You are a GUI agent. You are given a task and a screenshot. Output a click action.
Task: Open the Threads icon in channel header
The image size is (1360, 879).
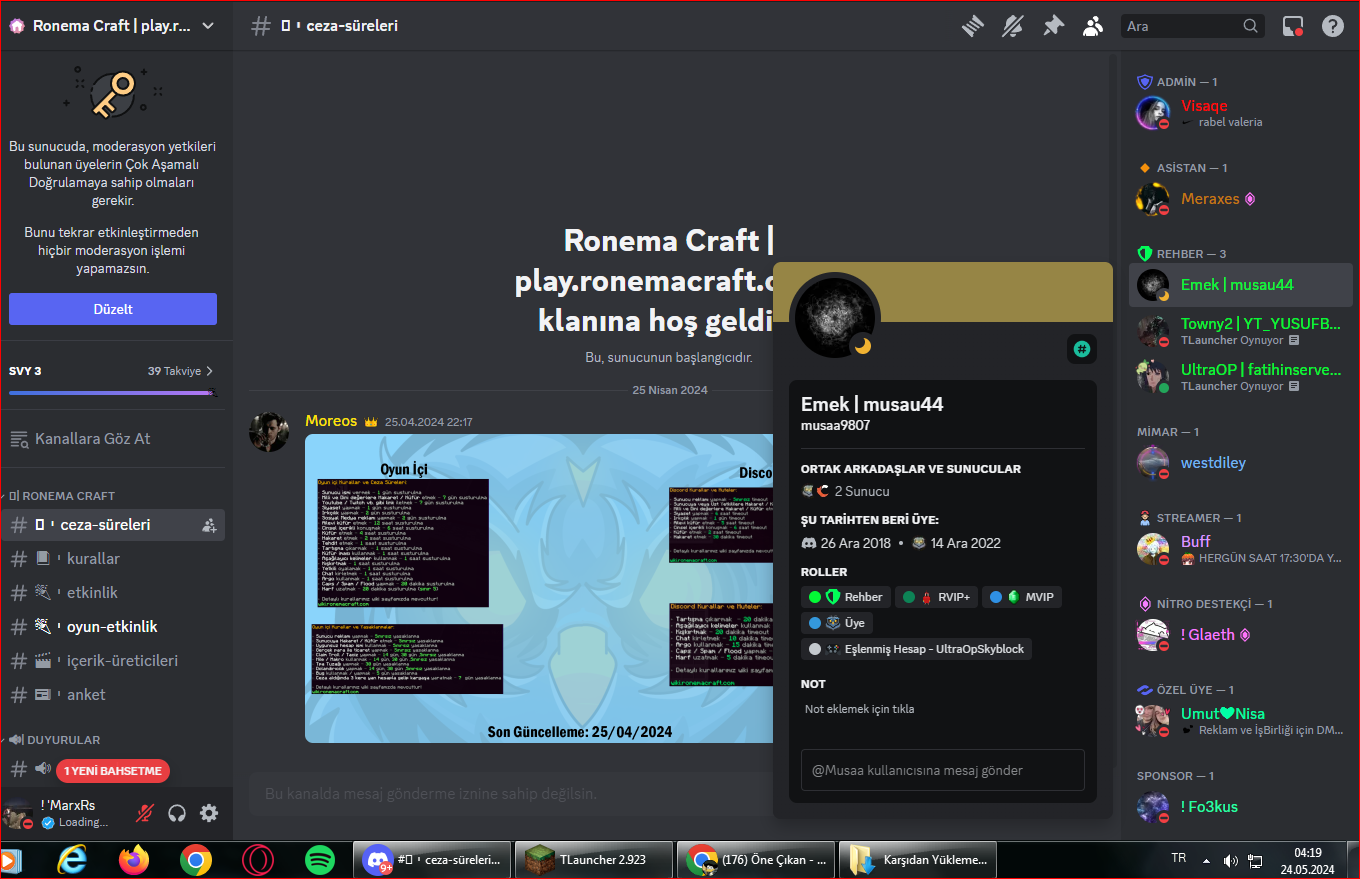pyautogui.click(x=974, y=26)
